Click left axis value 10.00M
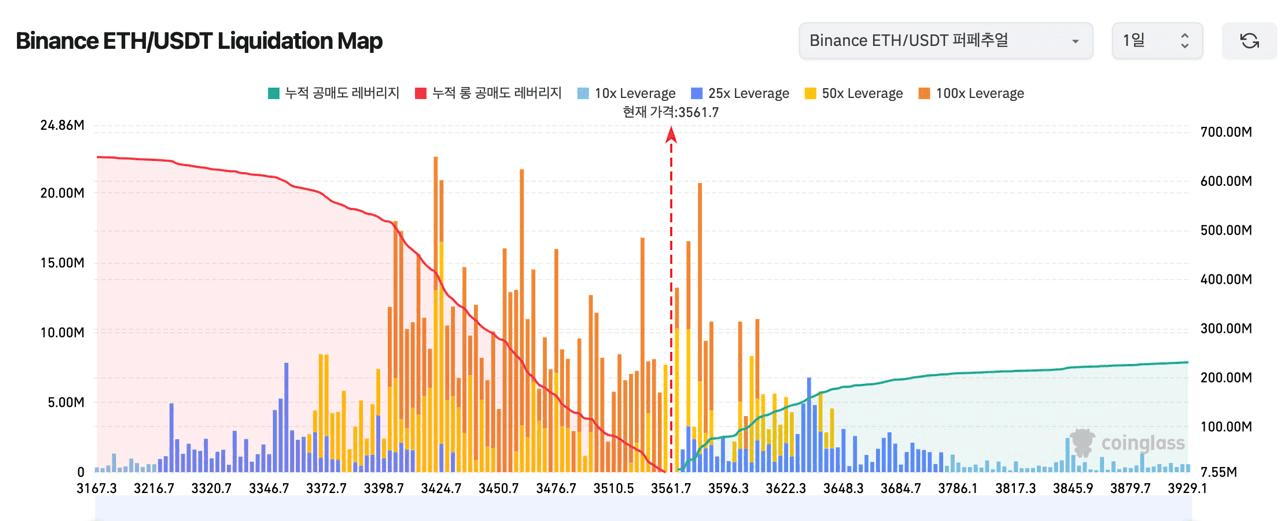1280x521 pixels. (x=62, y=332)
